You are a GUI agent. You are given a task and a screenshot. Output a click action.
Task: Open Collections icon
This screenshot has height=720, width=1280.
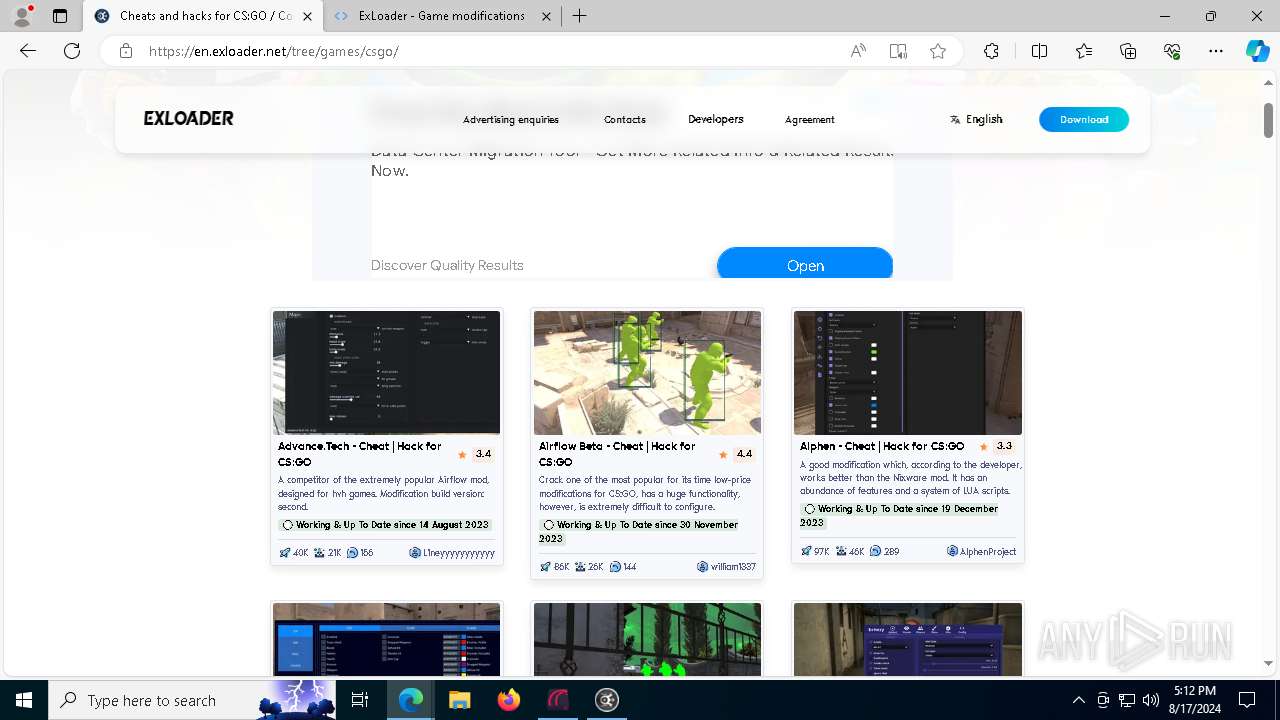point(1128,51)
